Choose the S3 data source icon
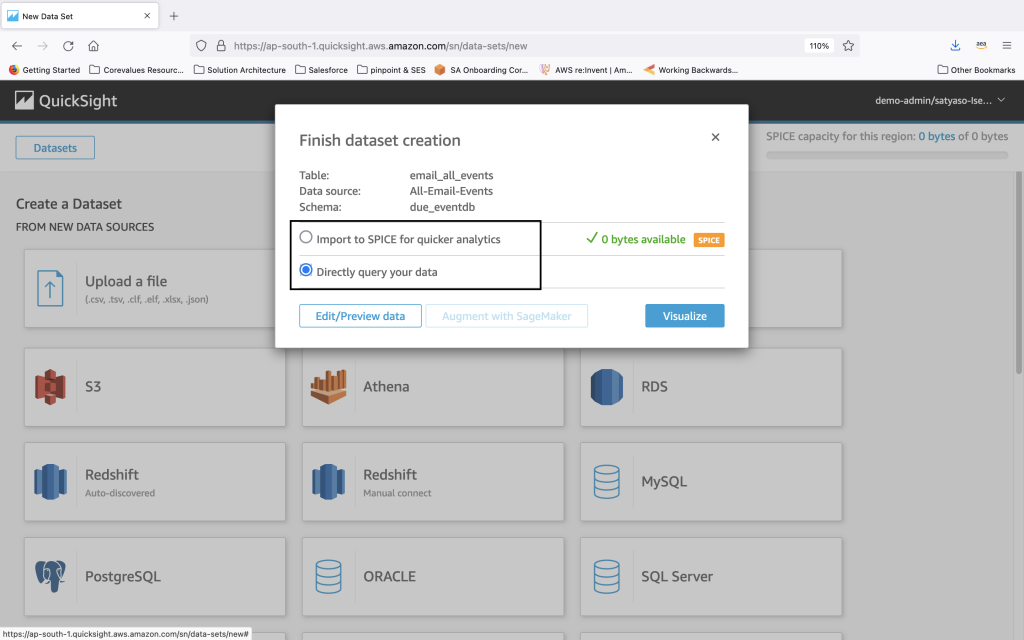The height and width of the screenshot is (640, 1024). click(50, 387)
